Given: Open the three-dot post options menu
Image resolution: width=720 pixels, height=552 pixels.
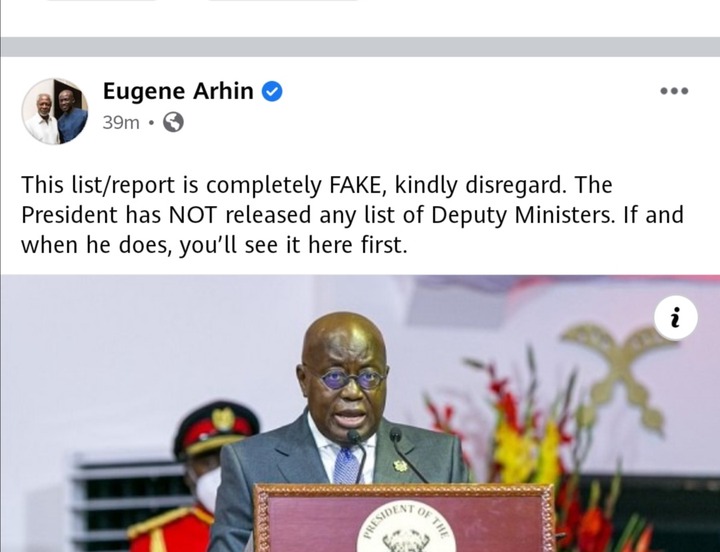Looking at the screenshot, I should [x=674, y=91].
